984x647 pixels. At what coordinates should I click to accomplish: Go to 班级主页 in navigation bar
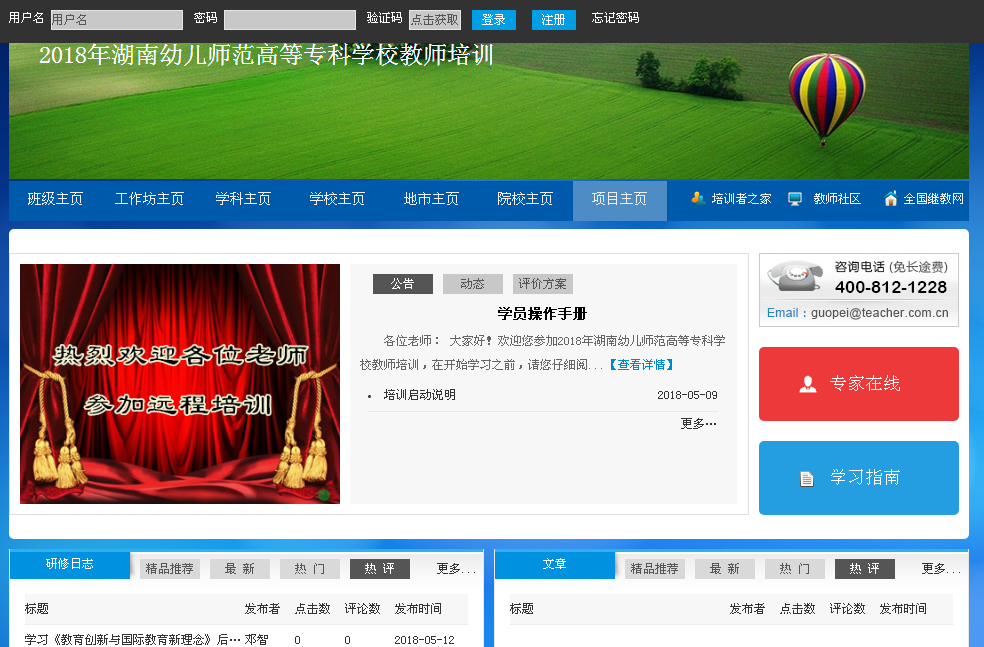point(55,199)
